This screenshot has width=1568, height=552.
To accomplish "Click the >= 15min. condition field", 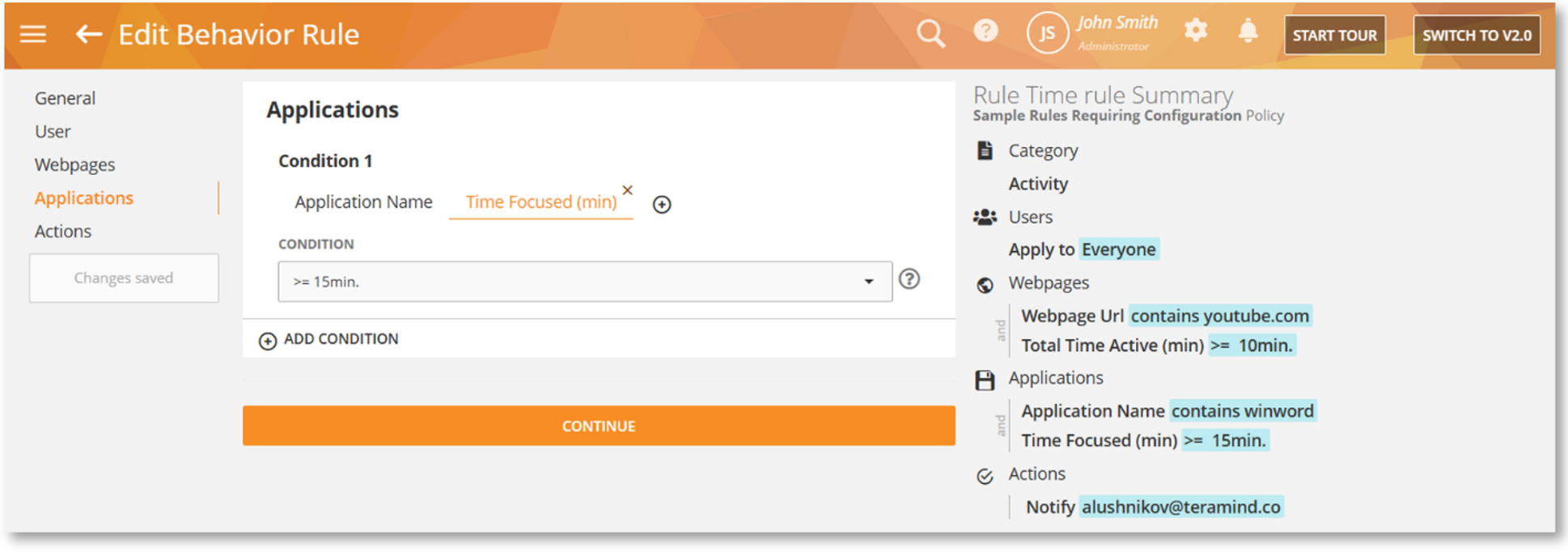I will [x=585, y=282].
